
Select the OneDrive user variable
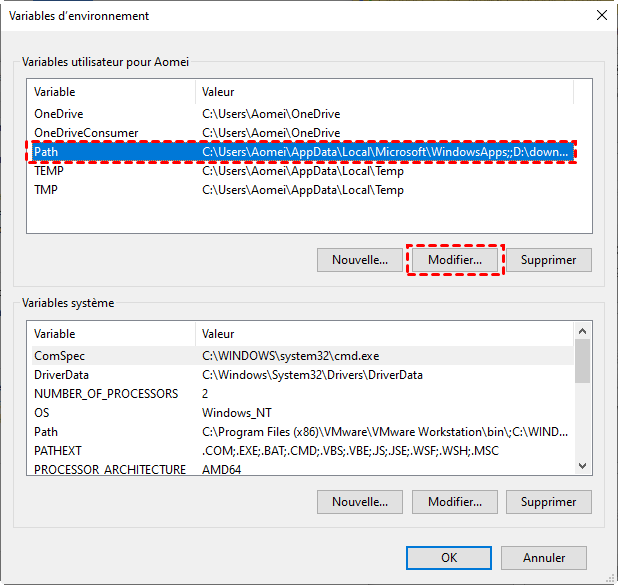300,114
